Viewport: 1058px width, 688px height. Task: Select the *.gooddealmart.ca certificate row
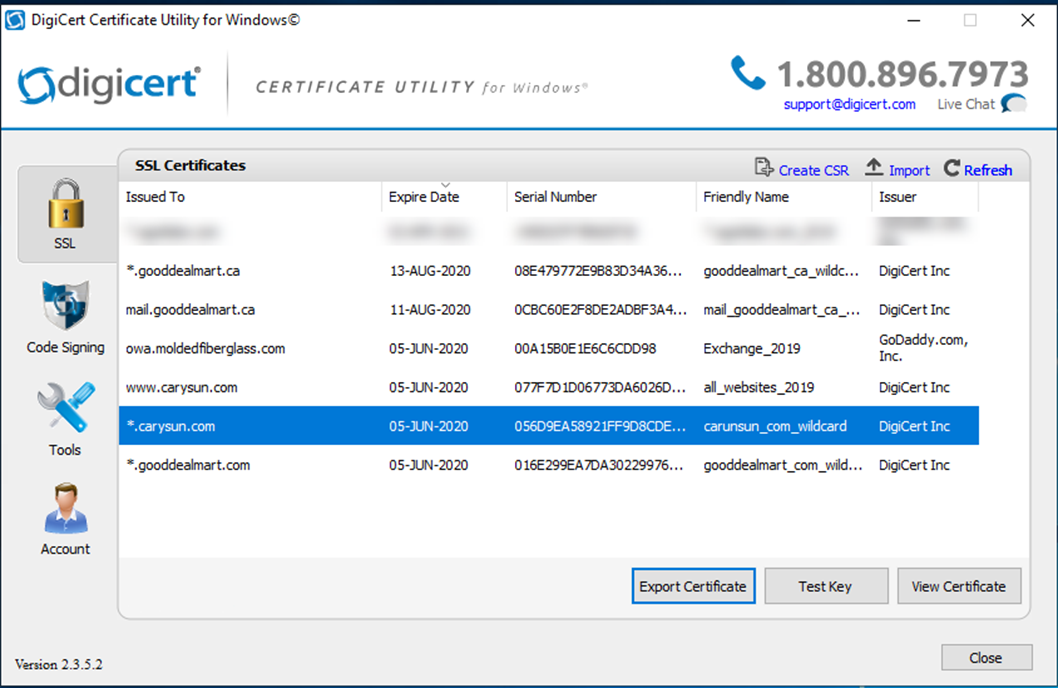pos(549,271)
